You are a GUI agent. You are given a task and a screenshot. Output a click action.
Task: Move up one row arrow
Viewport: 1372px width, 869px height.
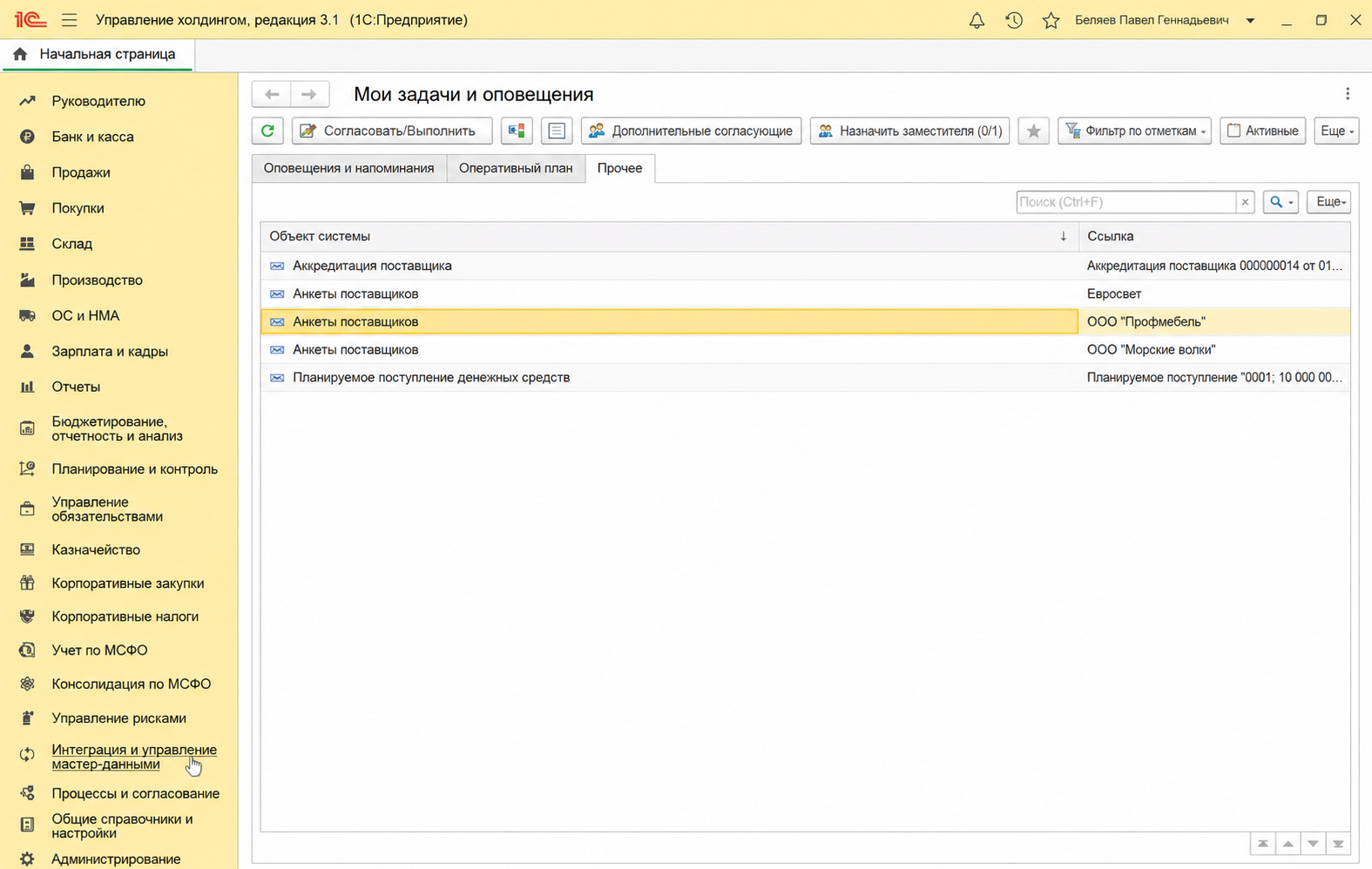click(1288, 844)
